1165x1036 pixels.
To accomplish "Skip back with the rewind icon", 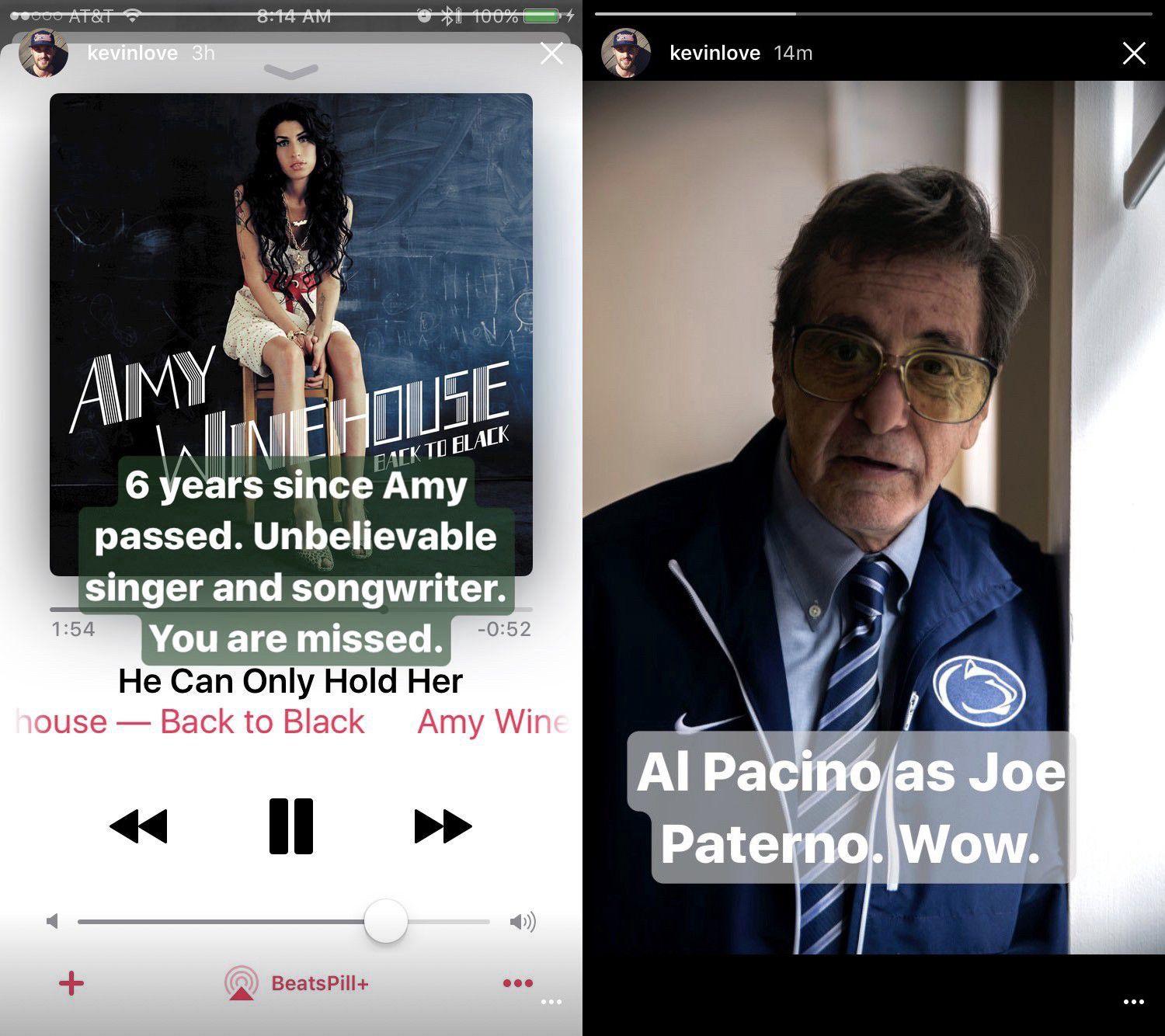I will 138,826.
